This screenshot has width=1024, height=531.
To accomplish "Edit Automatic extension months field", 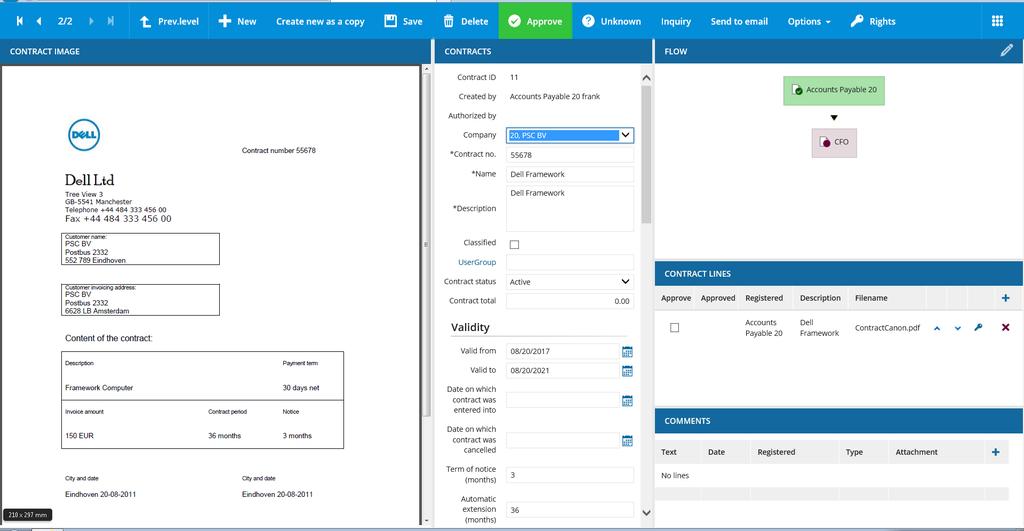I will click(569, 510).
